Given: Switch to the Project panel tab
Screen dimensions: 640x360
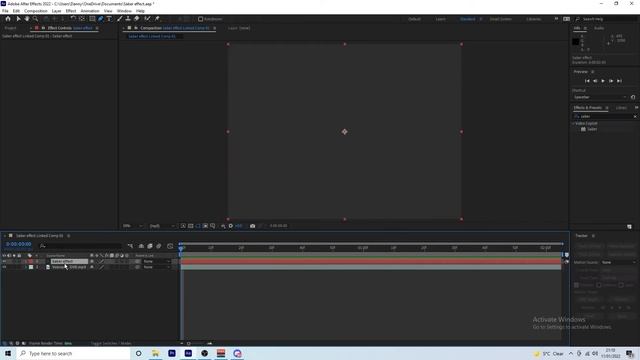Looking at the screenshot, I should coord(10,28).
